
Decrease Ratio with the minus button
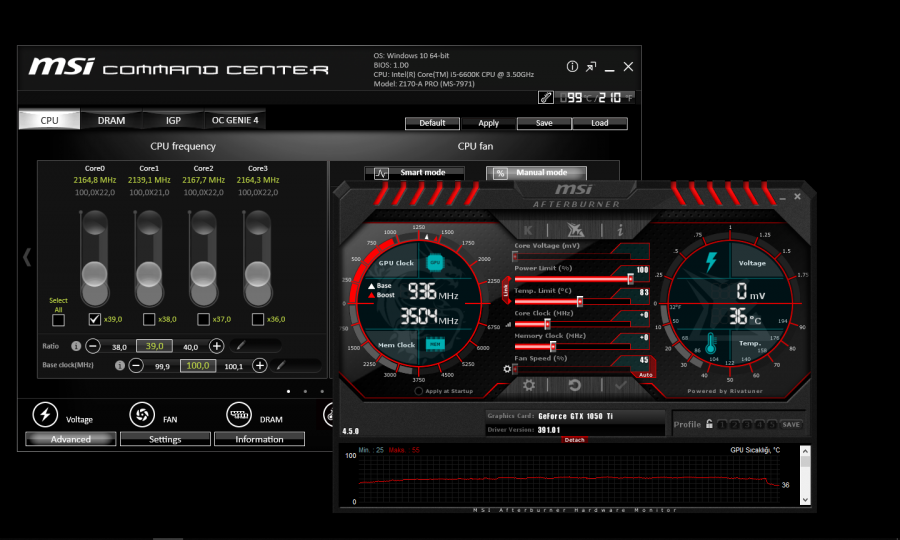tap(93, 346)
